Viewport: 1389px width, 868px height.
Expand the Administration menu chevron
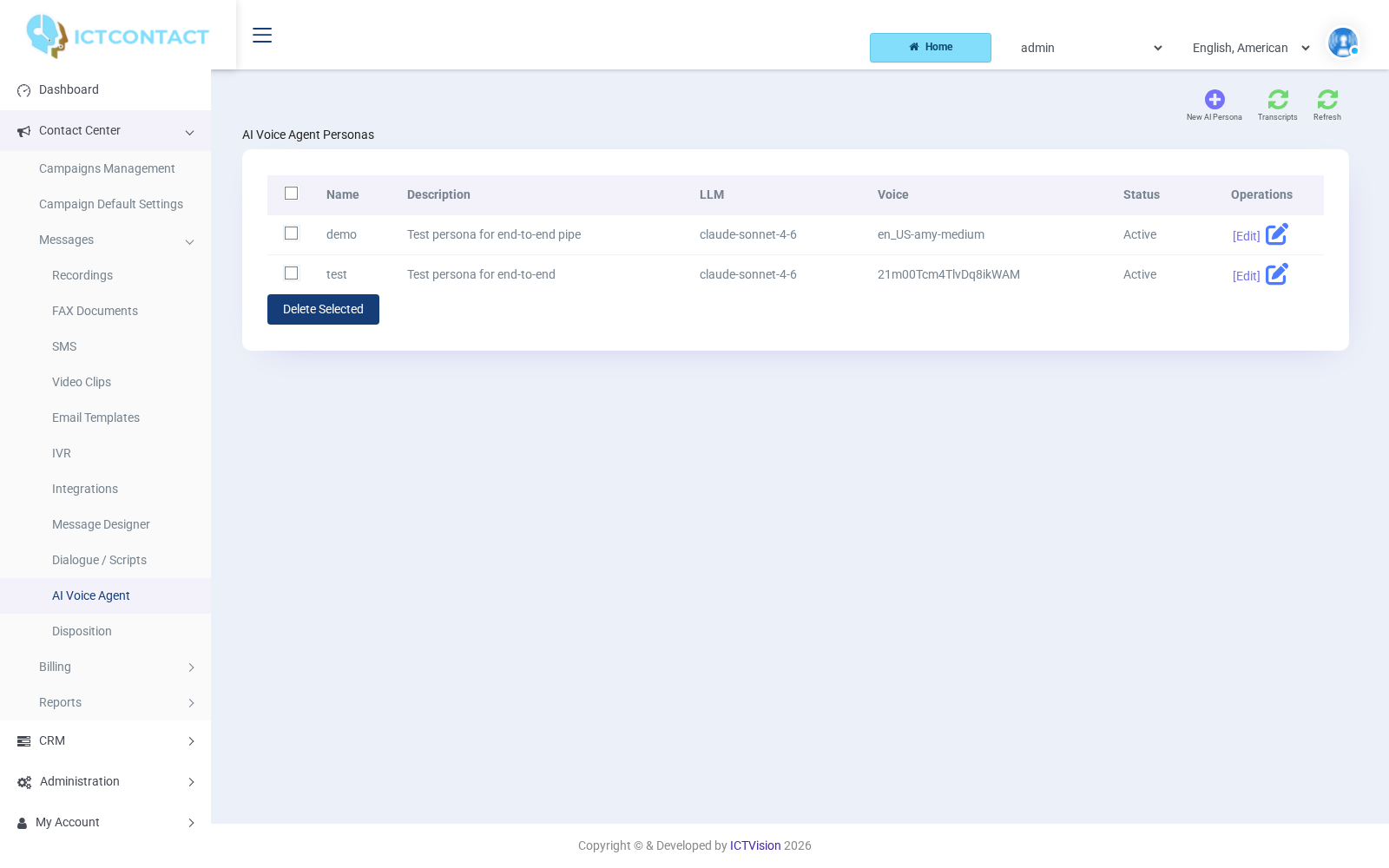click(191, 782)
